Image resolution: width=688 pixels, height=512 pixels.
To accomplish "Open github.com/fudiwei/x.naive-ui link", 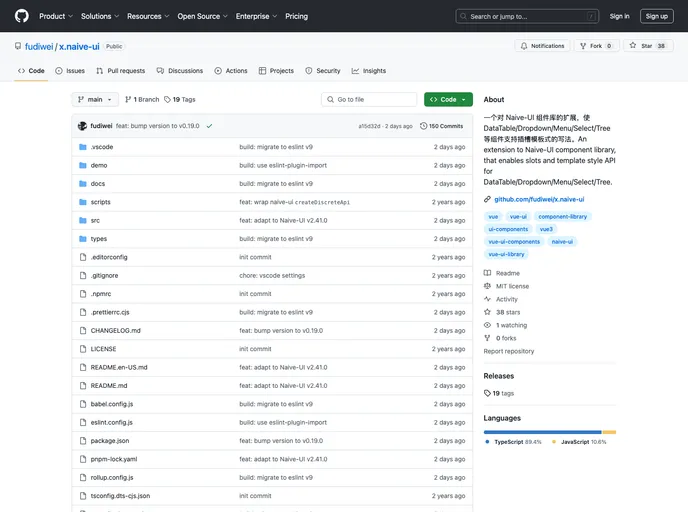I will [539, 199].
